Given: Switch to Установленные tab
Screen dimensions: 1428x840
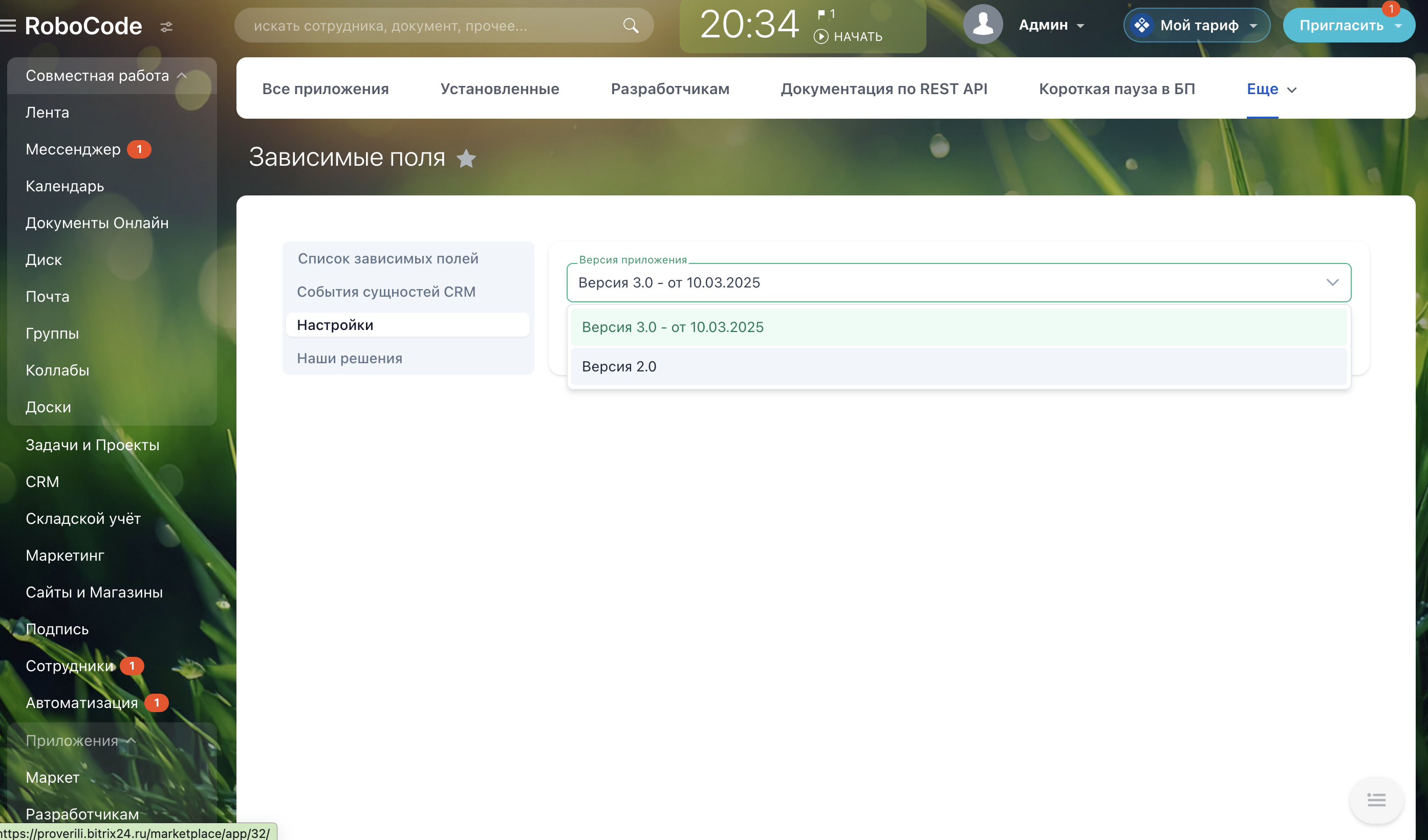Looking at the screenshot, I should click(x=499, y=89).
